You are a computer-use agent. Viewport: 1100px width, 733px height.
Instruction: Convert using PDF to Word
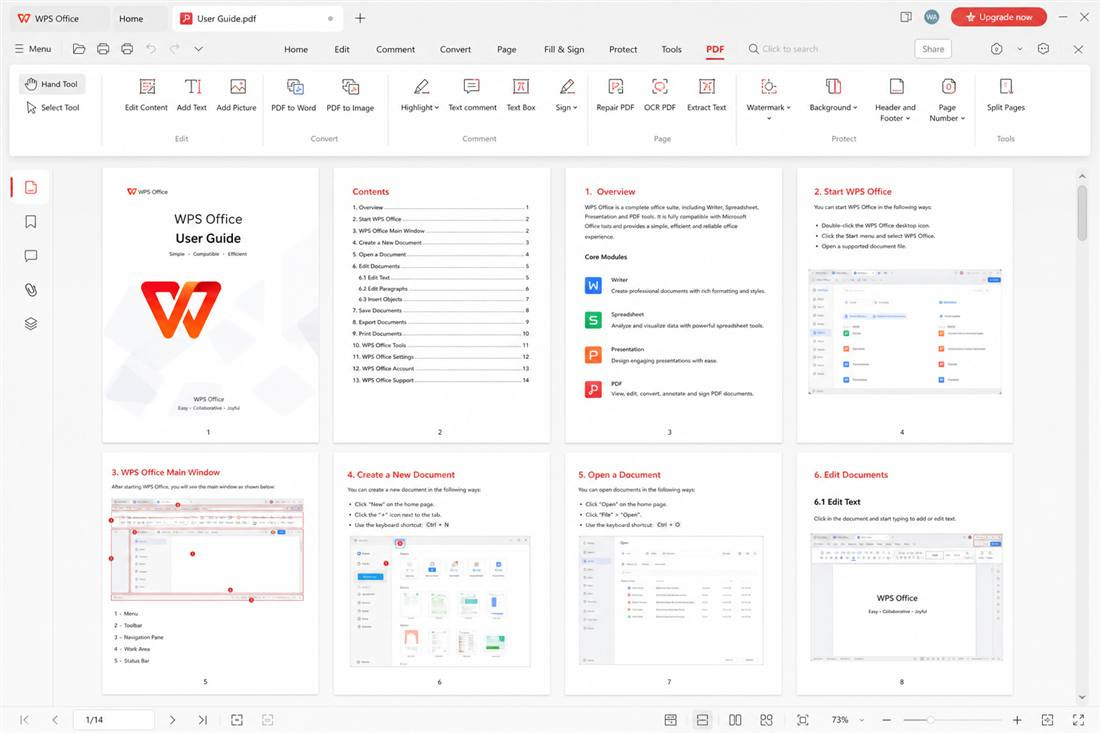(x=294, y=95)
